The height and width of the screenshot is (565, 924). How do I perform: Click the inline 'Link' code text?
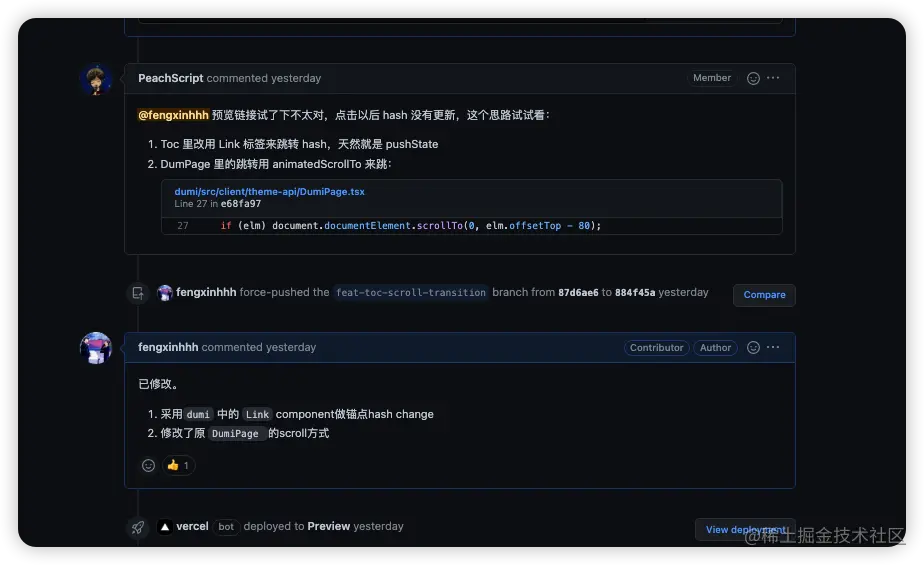point(257,415)
